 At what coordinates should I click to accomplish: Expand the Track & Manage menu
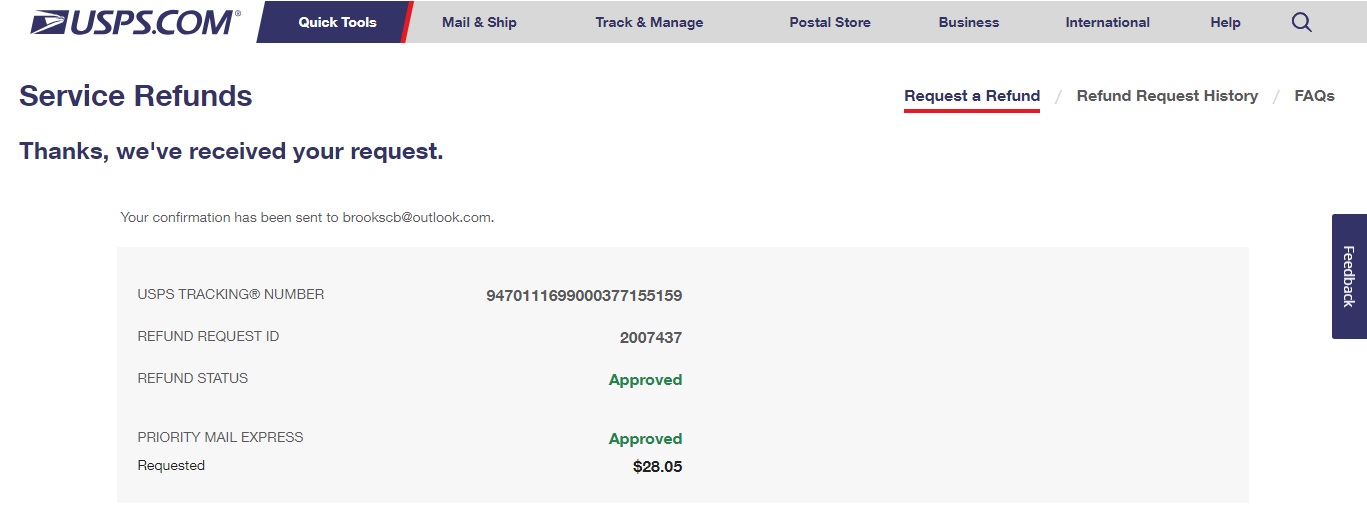coord(649,22)
